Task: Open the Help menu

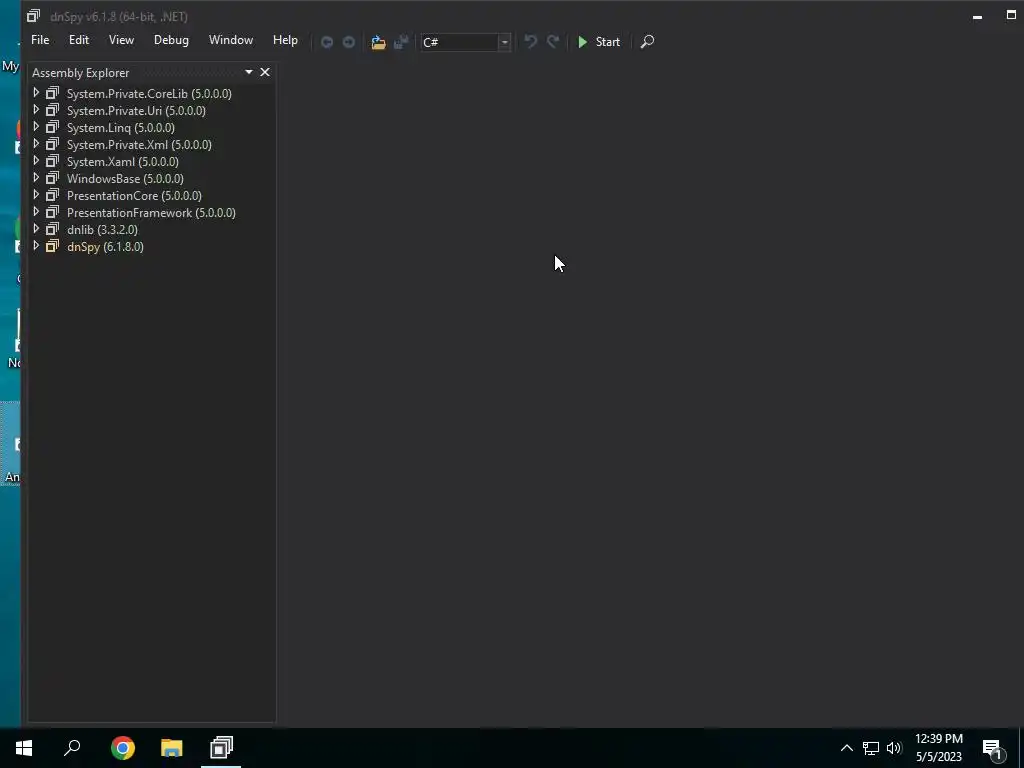Action: pyautogui.click(x=285, y=40)
